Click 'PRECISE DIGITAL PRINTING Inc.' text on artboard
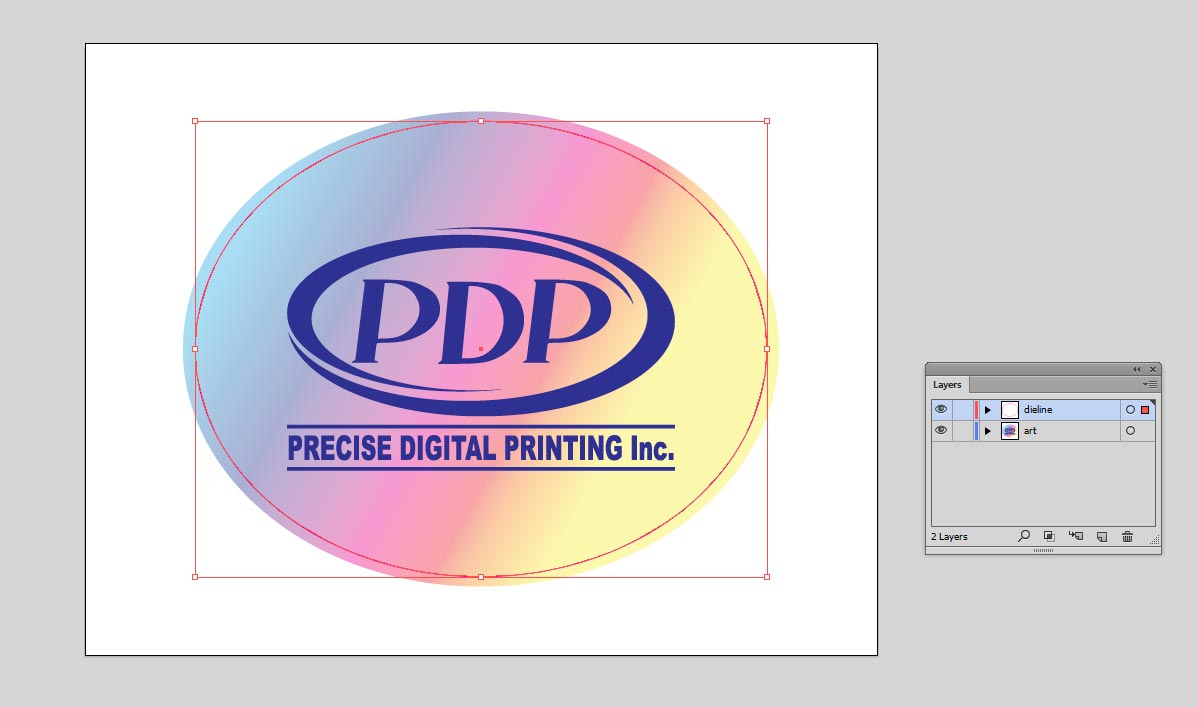 [x=481, y=448]
